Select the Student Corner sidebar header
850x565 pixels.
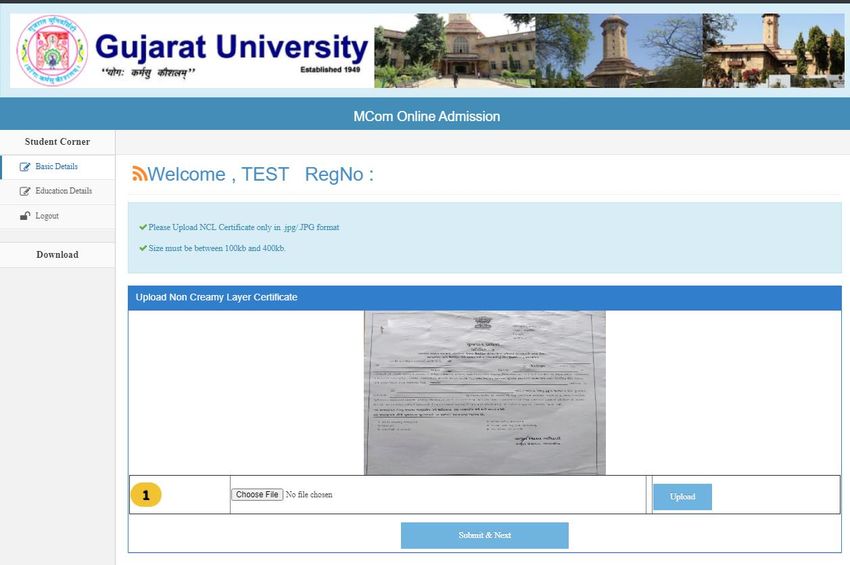coord(57,142)
